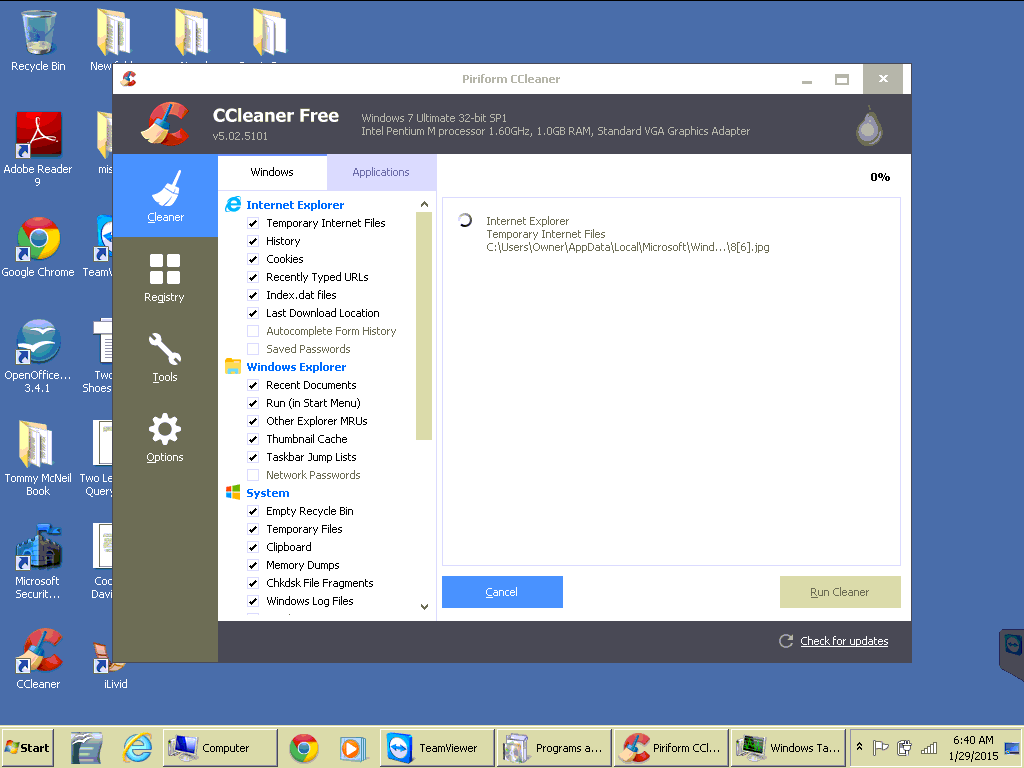Viewport: 1024px width, 768px height.
Task: Switch to Computer taskbar window
Action: (x=220, y=748)
